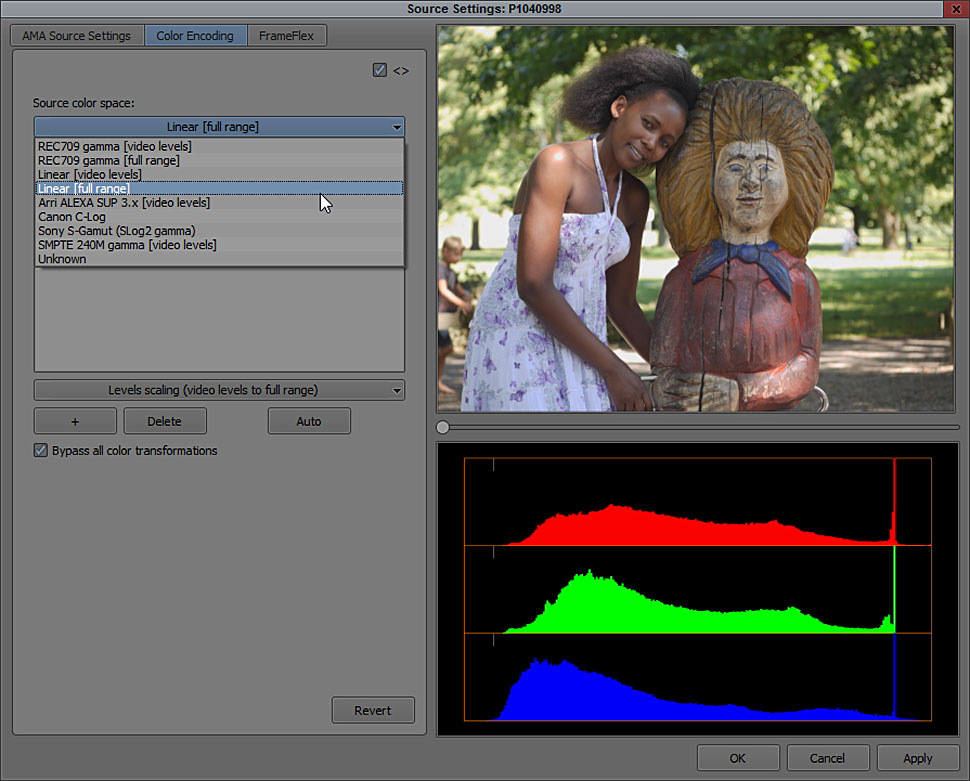Choose Sony S-Gamut (SLog2 gamma)
Screen dimensions: 970x781
coord(116,231)
